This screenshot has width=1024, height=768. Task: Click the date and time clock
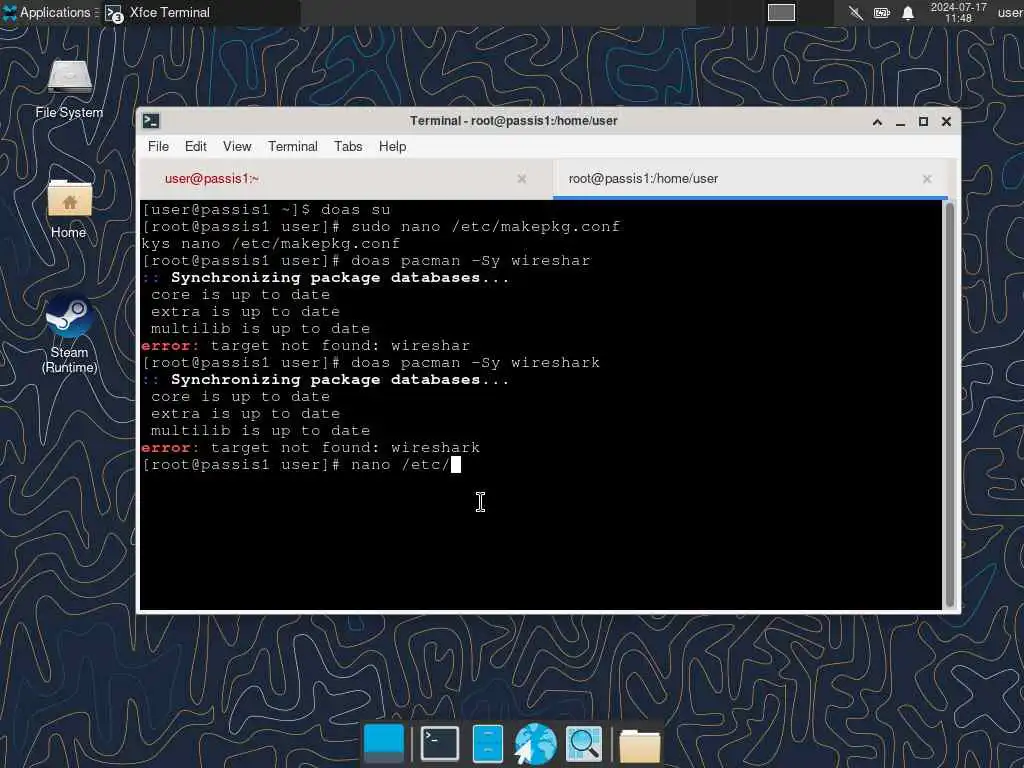958,12
